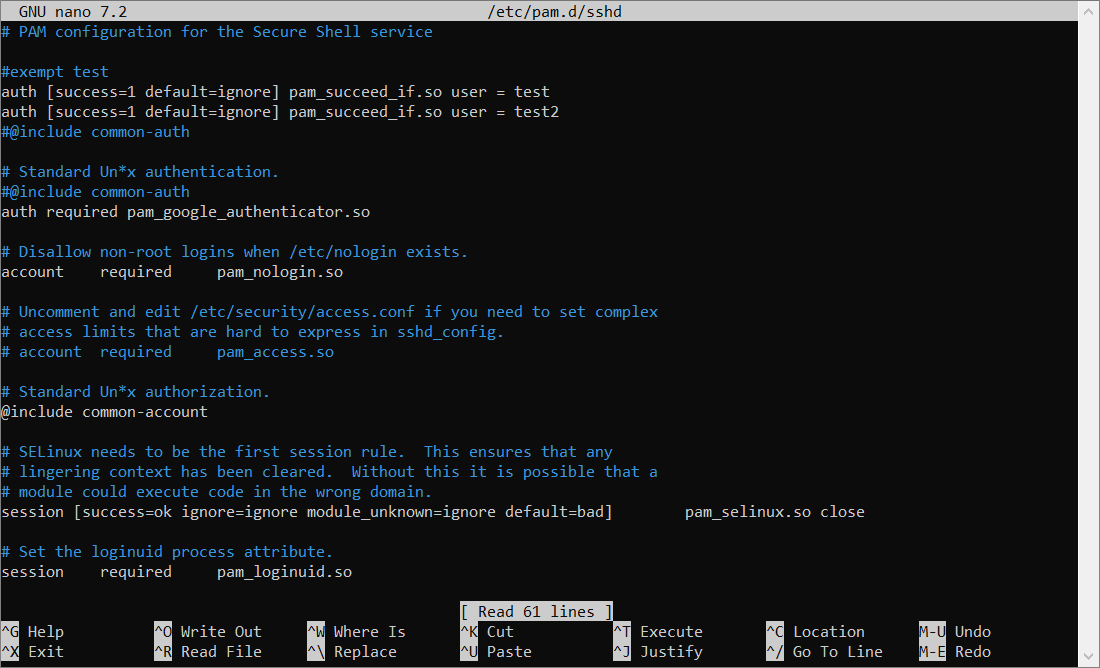Click the ^/ Go To Line shortcut
Viewport: 1100px width, 668px height.
click(824, 652)
